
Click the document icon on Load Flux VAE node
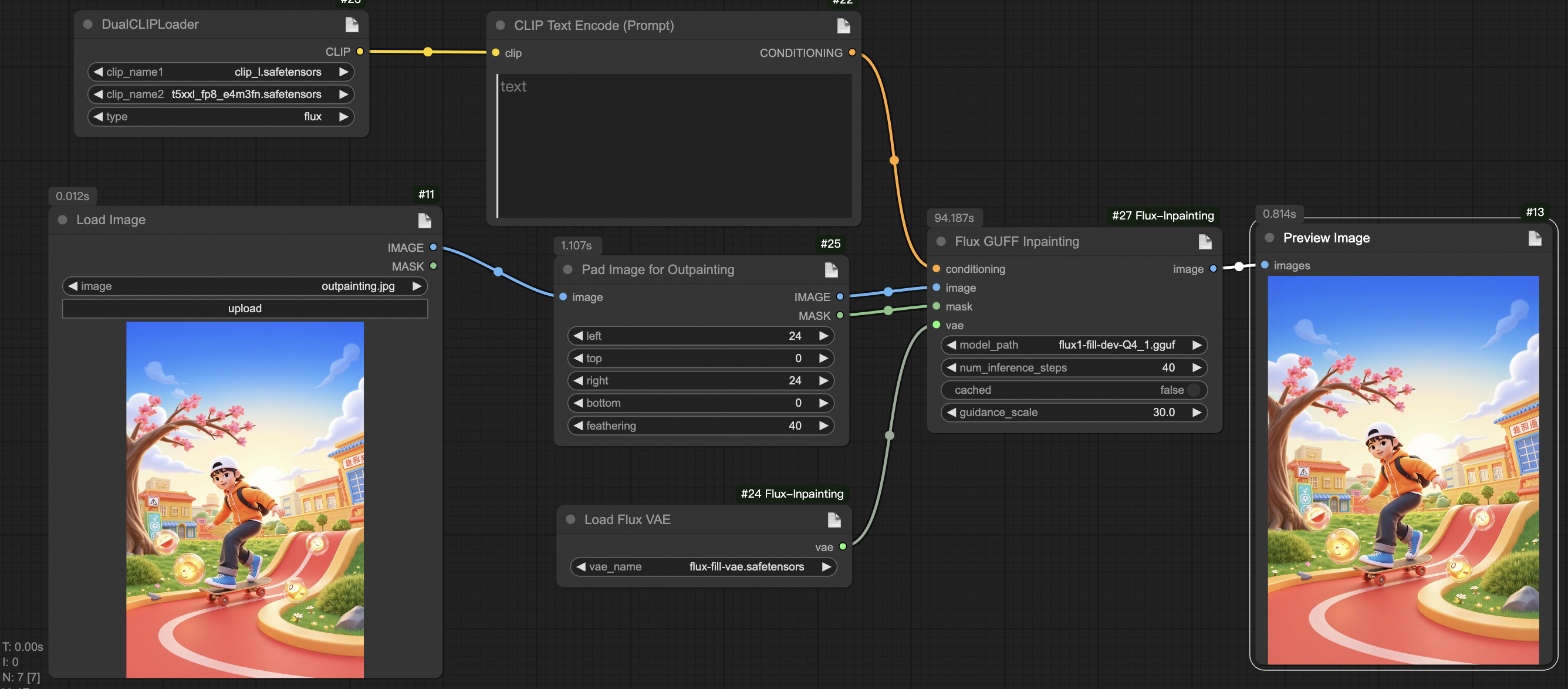click(833, 520)
